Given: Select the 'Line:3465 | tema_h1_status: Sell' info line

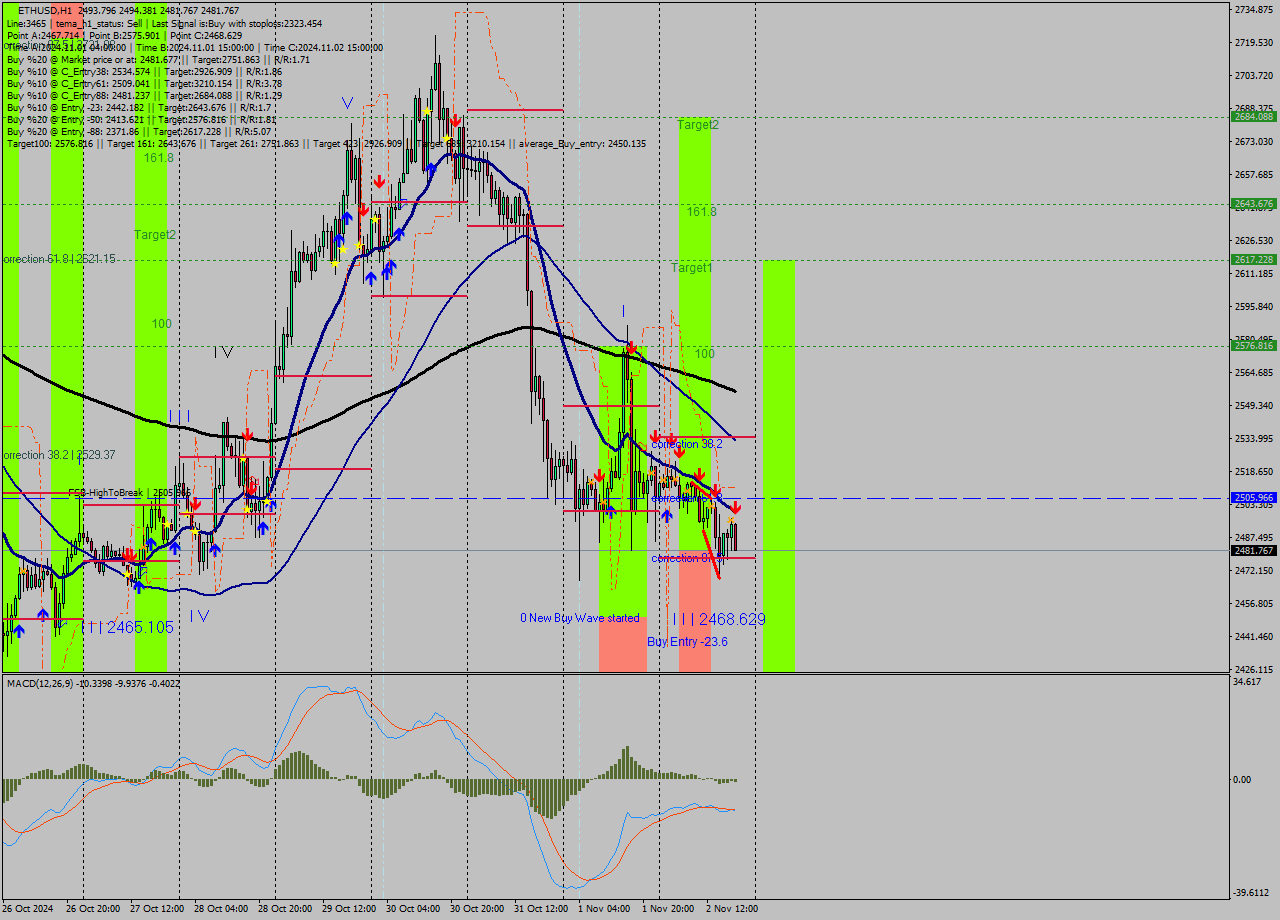Looking at the screenshot, I should (x=164, y=23).
